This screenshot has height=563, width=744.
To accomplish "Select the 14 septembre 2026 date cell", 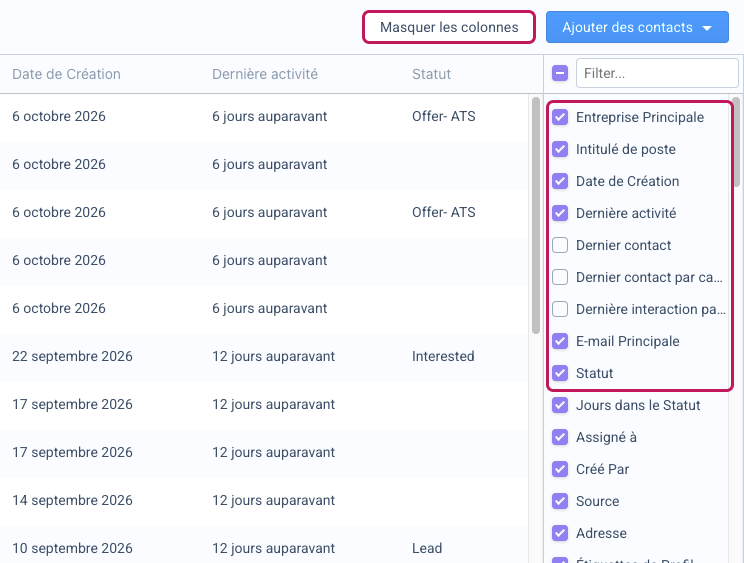I will [x=72, y=500].
